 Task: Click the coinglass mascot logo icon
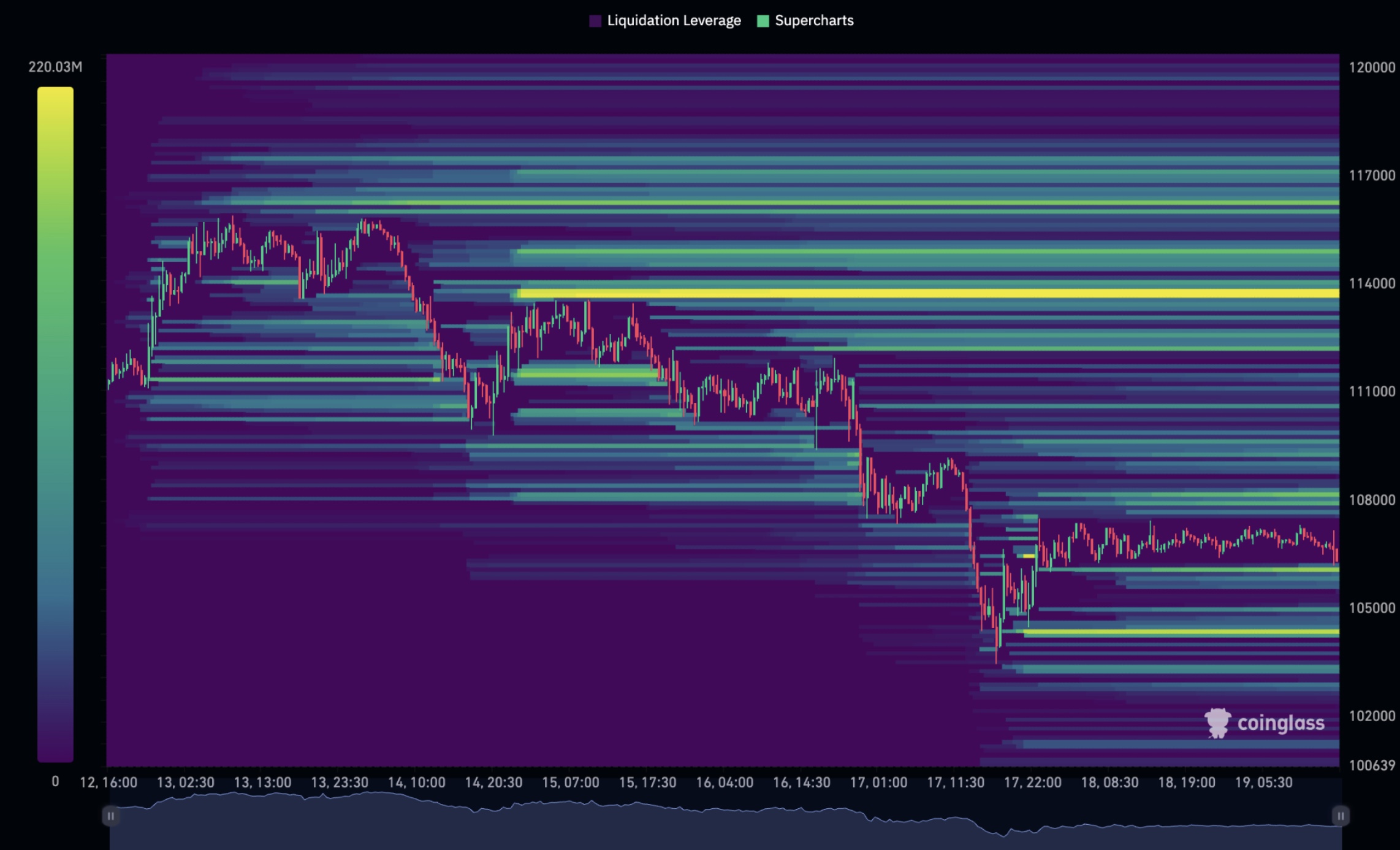click(1217, 723)
